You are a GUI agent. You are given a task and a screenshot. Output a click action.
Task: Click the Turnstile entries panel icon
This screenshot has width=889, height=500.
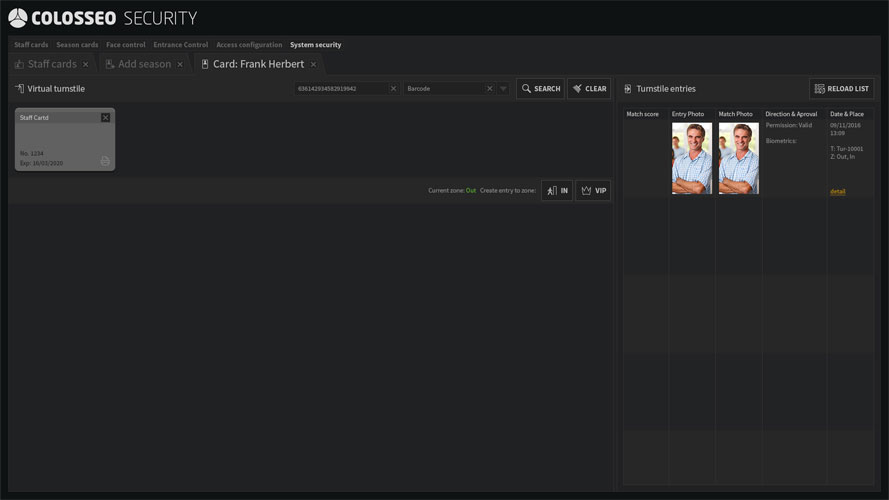tap(628, 88)
